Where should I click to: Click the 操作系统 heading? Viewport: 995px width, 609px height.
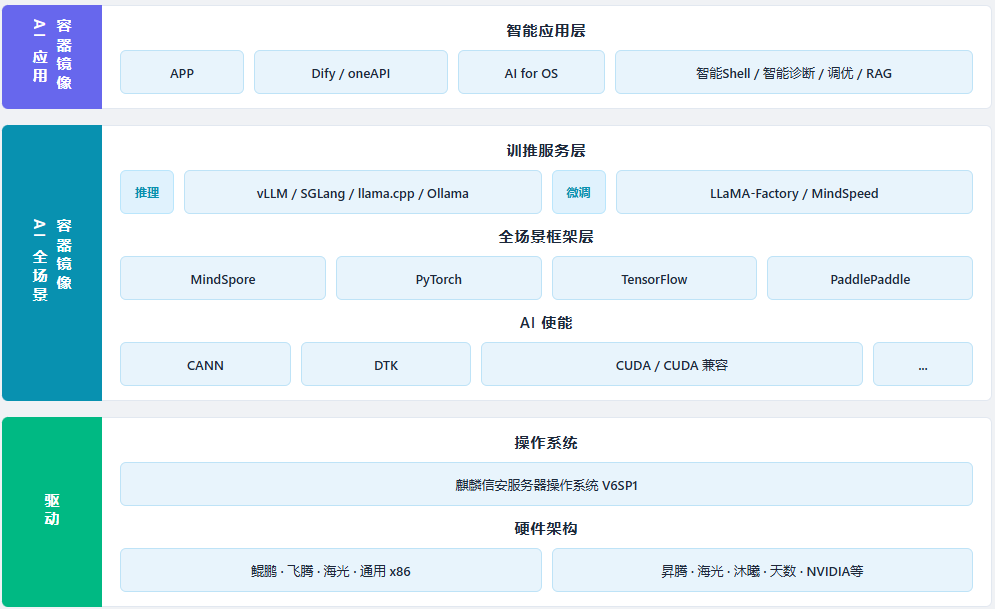click(x=546, y=442)
